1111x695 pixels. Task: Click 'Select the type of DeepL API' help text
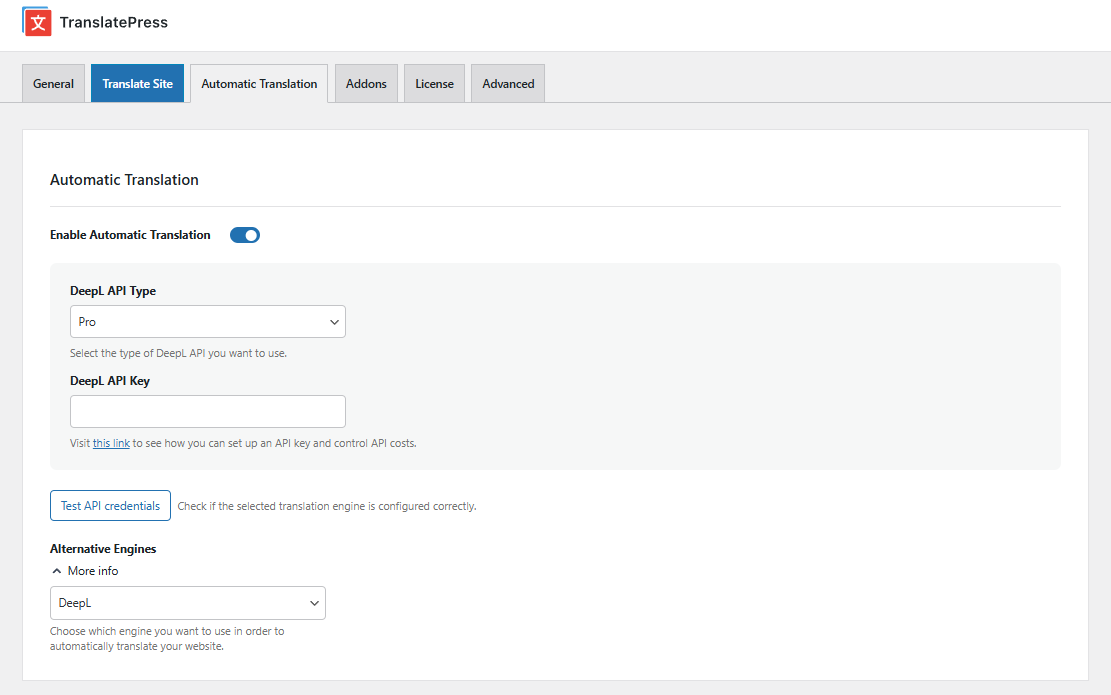(x=179, y=354)
